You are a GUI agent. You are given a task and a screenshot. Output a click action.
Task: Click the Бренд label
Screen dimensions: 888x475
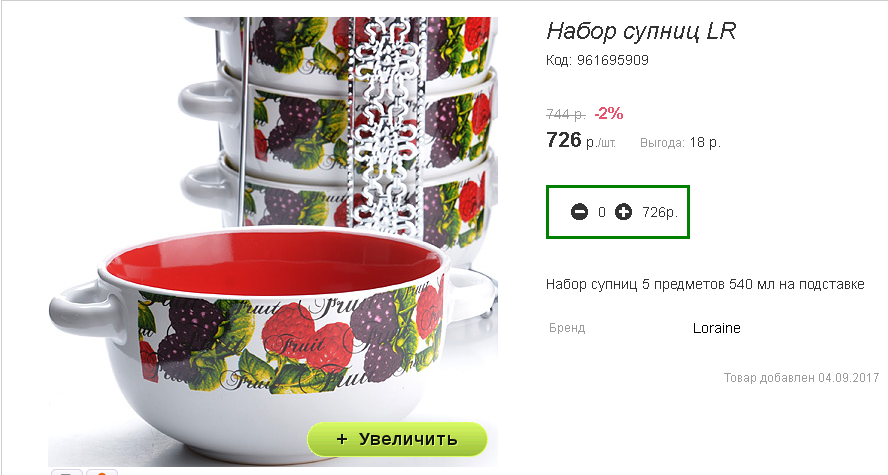[x=567, y=328]
